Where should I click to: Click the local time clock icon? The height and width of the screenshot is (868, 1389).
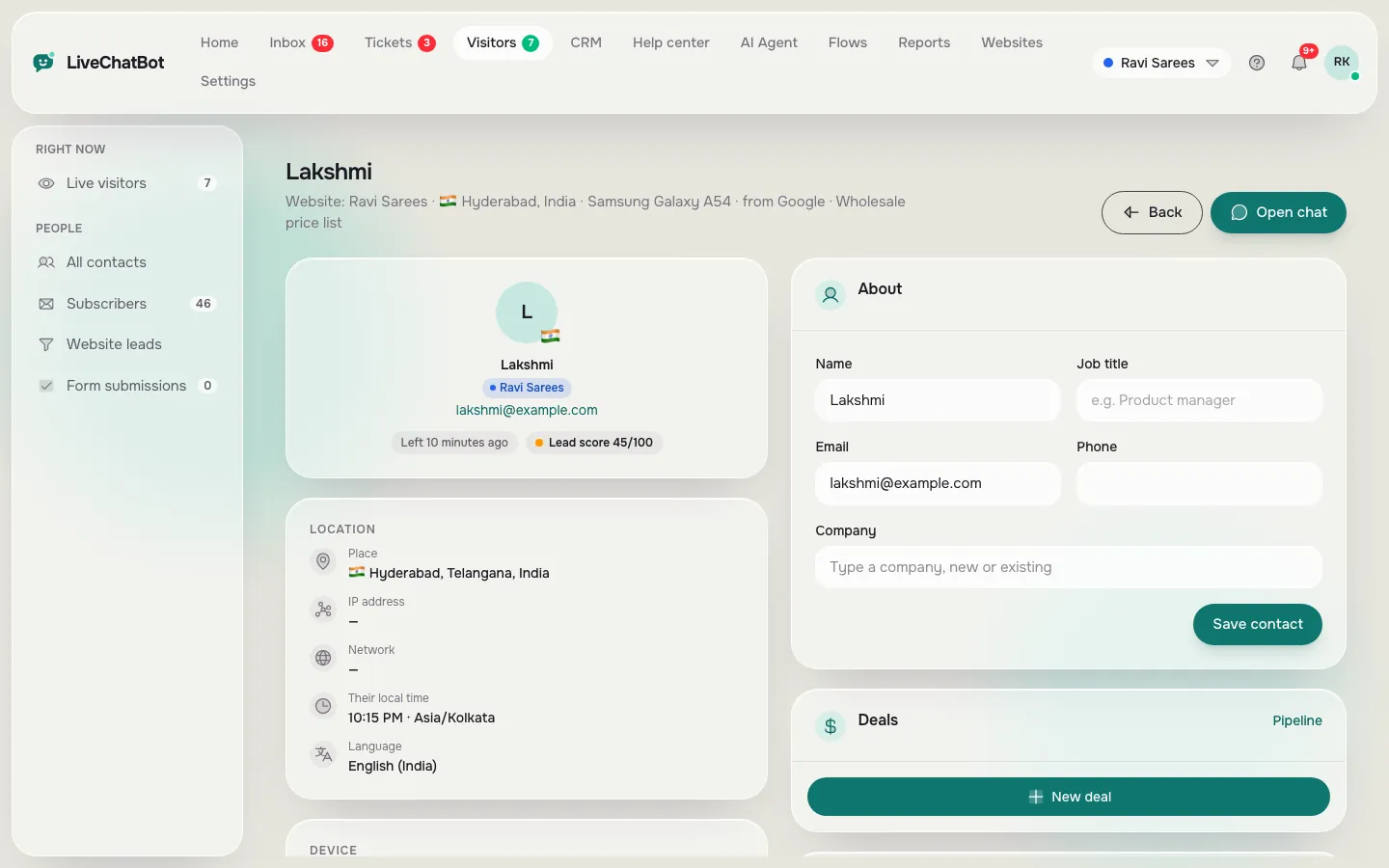pos(323,706)
